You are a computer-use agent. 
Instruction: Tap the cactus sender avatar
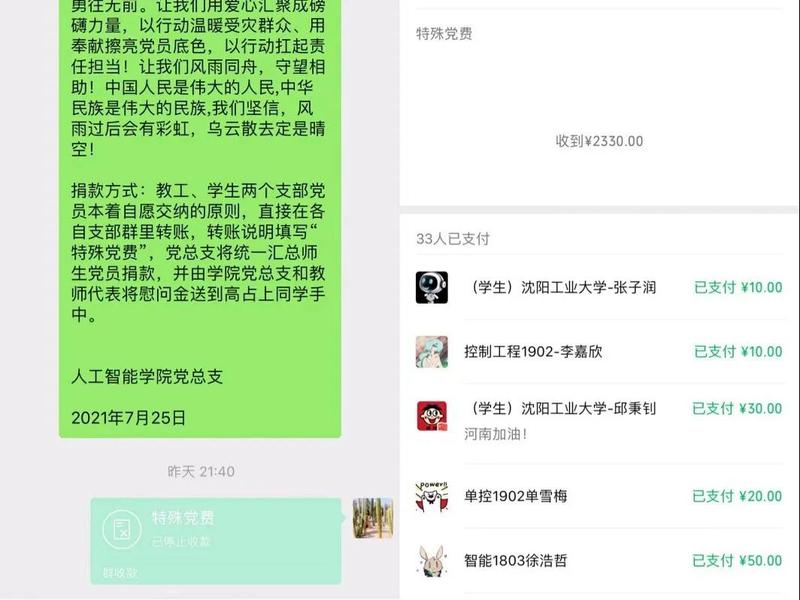point(373,518)
